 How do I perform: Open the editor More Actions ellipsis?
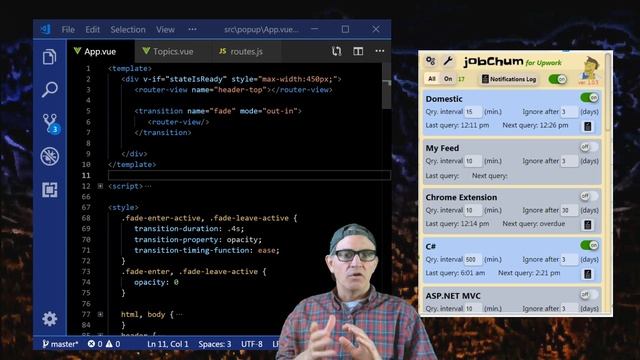coord(380,51)
